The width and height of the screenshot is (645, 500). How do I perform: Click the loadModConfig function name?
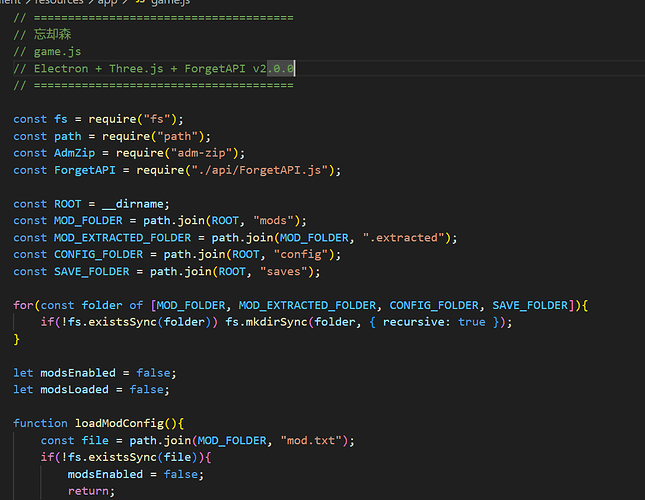119,423
